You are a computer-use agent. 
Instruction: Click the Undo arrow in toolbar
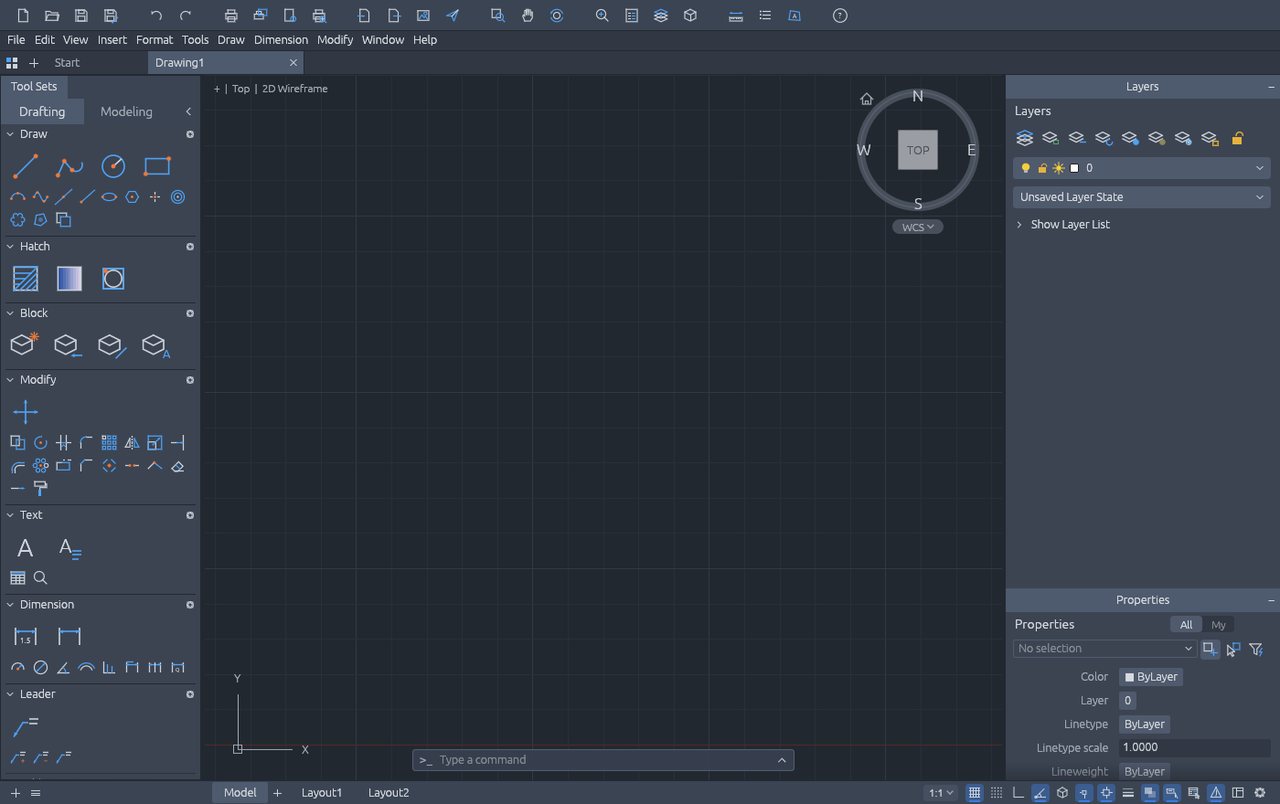coord(156,16)
